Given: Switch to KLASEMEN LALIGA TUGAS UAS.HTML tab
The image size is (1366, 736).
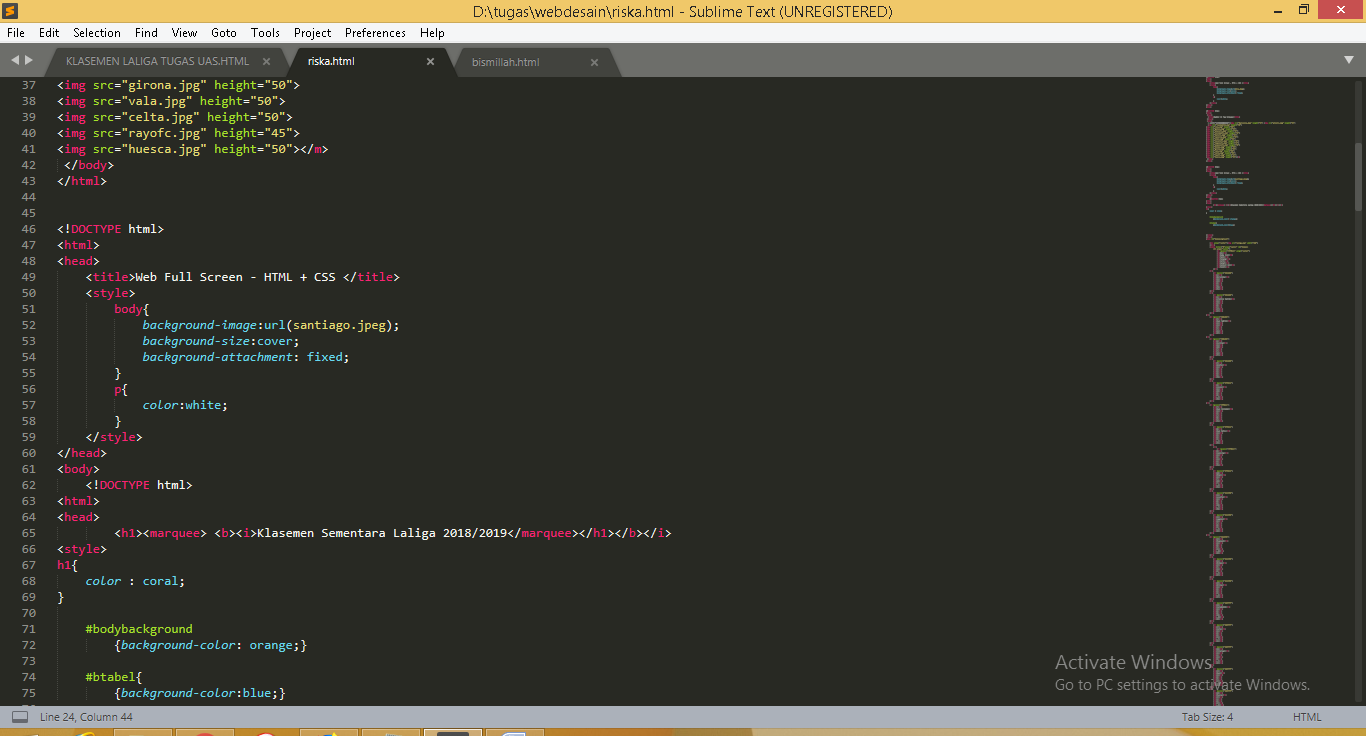Looking at the screenshot, I should point(157,62).
